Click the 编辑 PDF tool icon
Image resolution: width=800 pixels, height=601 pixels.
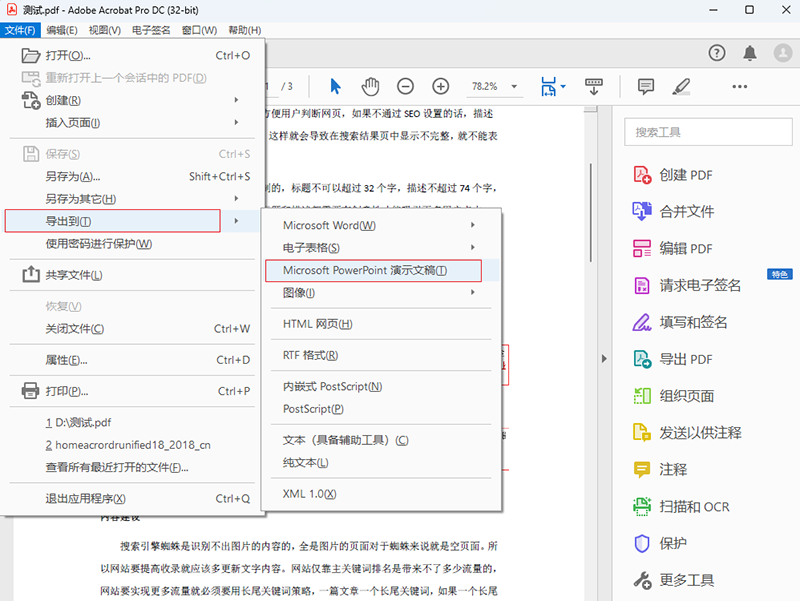tap(642, 248)
